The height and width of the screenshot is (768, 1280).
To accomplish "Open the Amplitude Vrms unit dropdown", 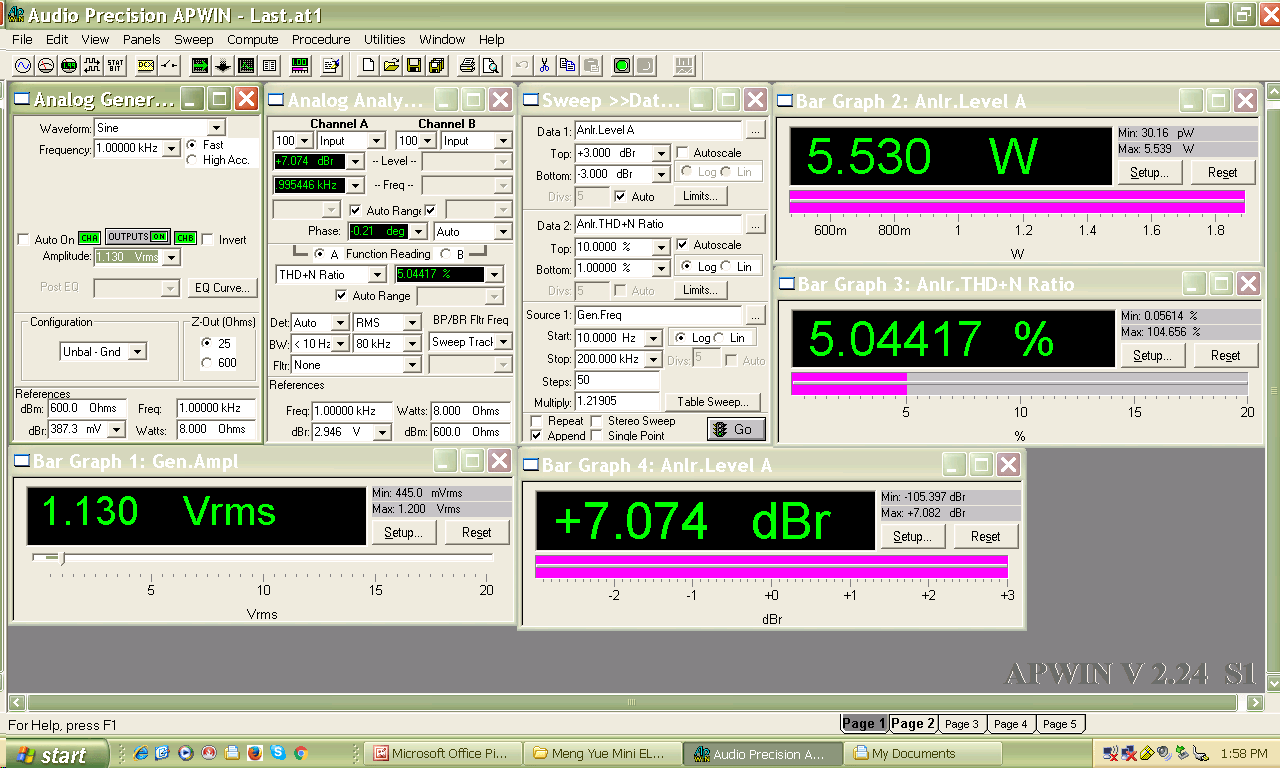I will point(171,257).
